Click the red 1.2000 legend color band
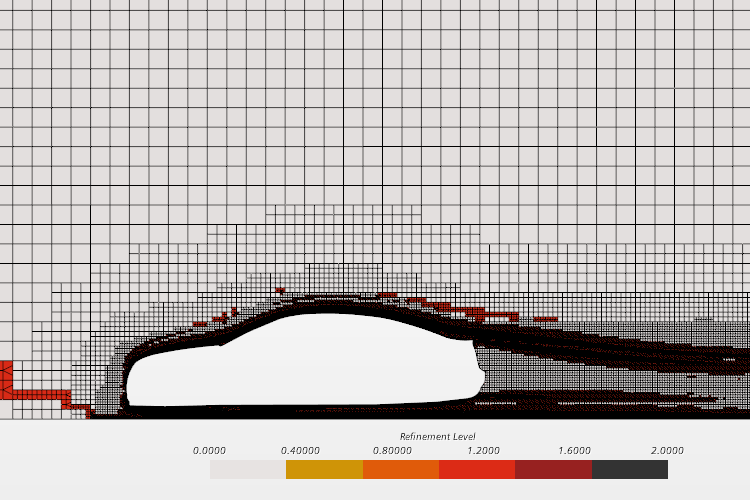 pyautogui.click(x=477, y=469)
